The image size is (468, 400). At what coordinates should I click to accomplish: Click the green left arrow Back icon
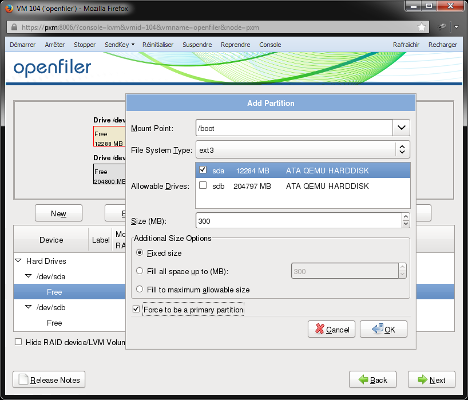tap(363, 379)
